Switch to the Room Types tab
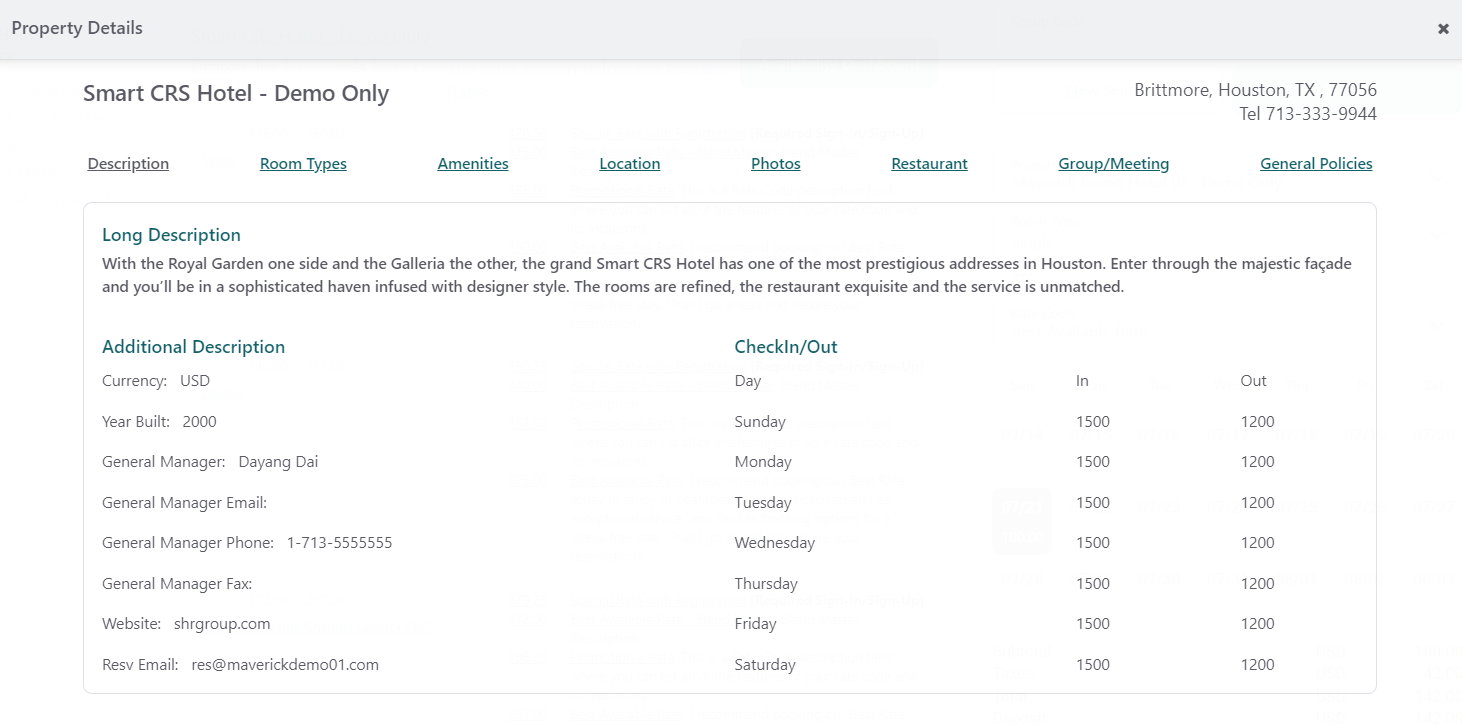This screenshot has height=724, width=1462. point(303,164)
